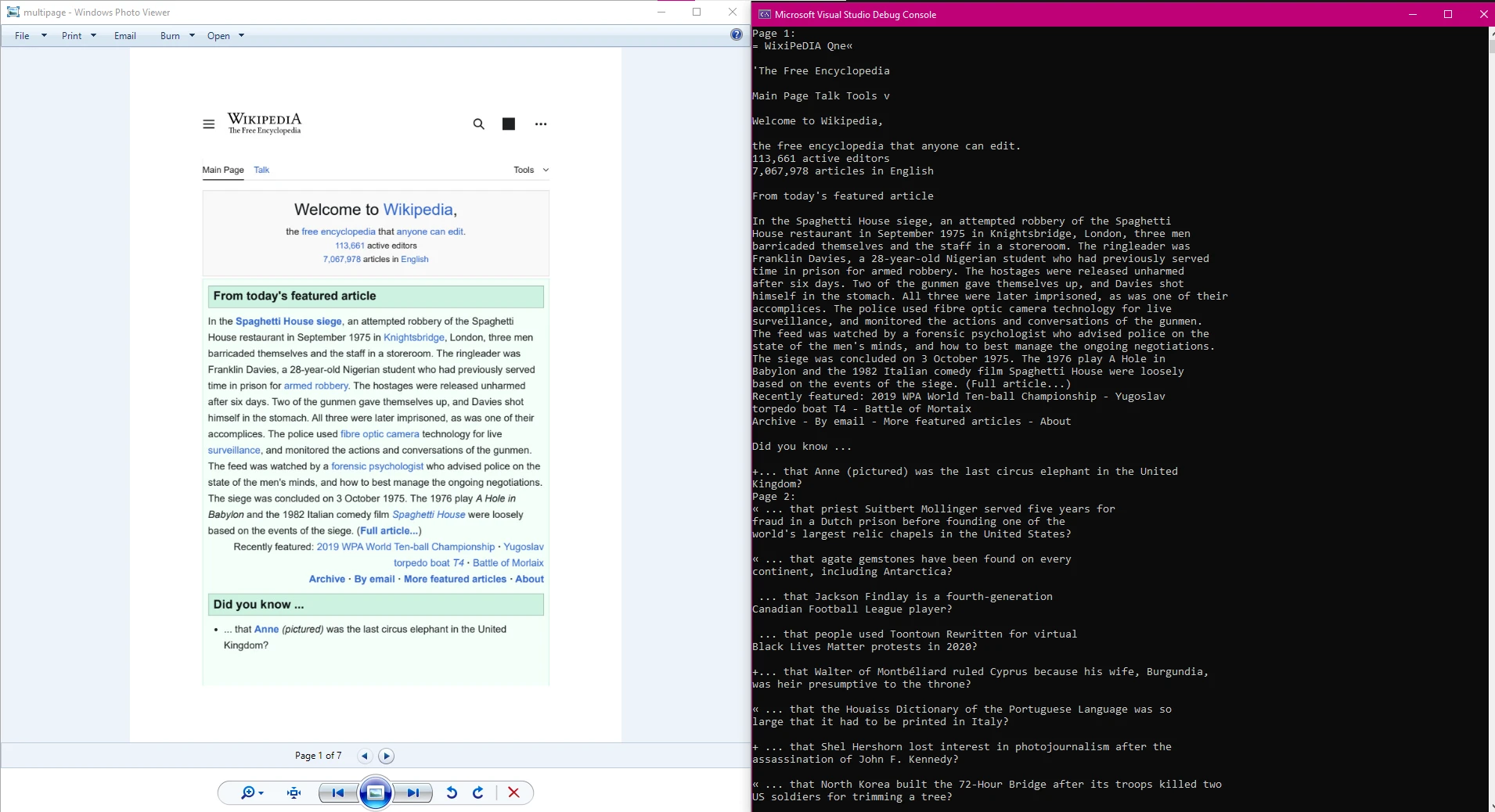Maximize the Debug Console window

click(1448, 14)
